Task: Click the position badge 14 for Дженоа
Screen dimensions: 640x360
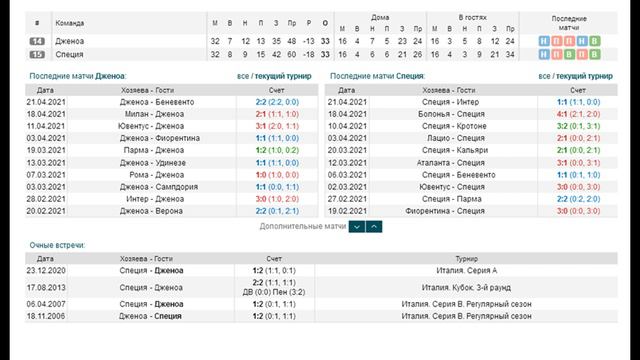Action: point(37,41)
